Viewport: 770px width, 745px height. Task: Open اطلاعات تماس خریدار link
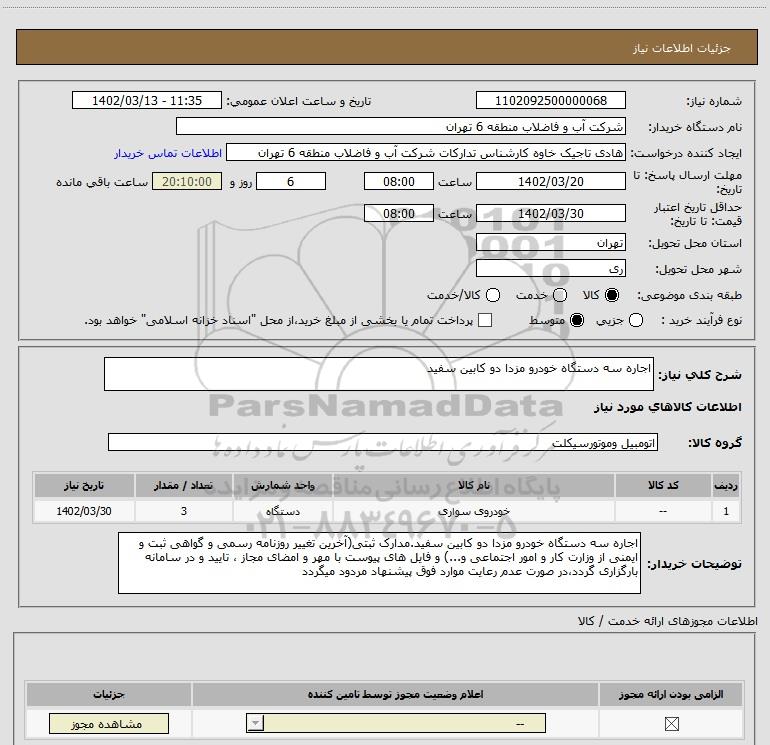point(168,153)
